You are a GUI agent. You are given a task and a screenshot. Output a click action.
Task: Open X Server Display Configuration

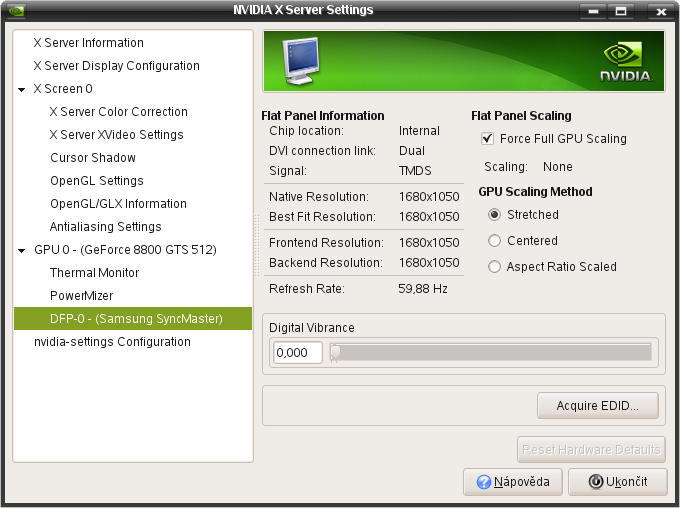(x=117, y=66)
